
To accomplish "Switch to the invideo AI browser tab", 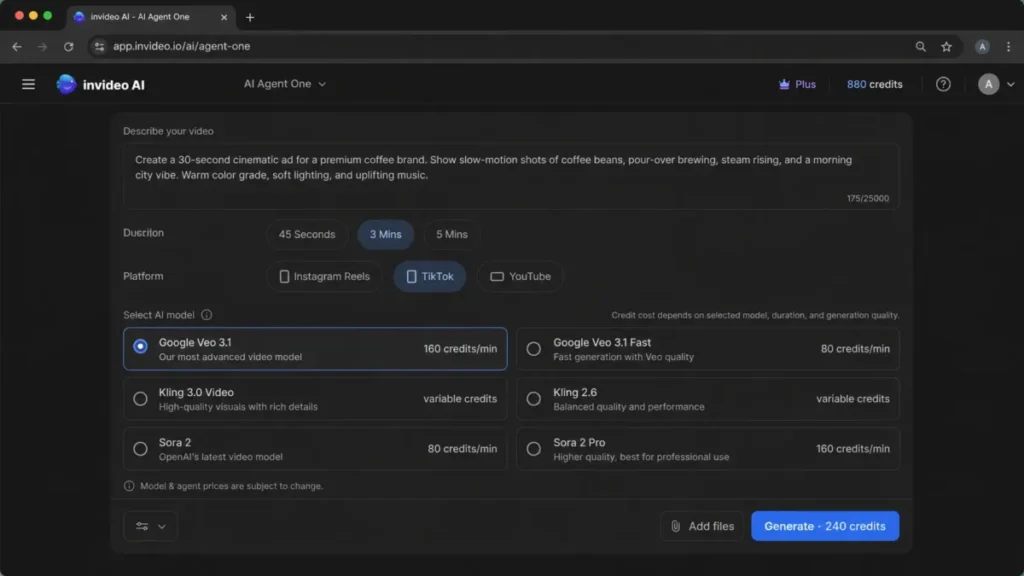I will pyautogui.click(x=150, y=17).
